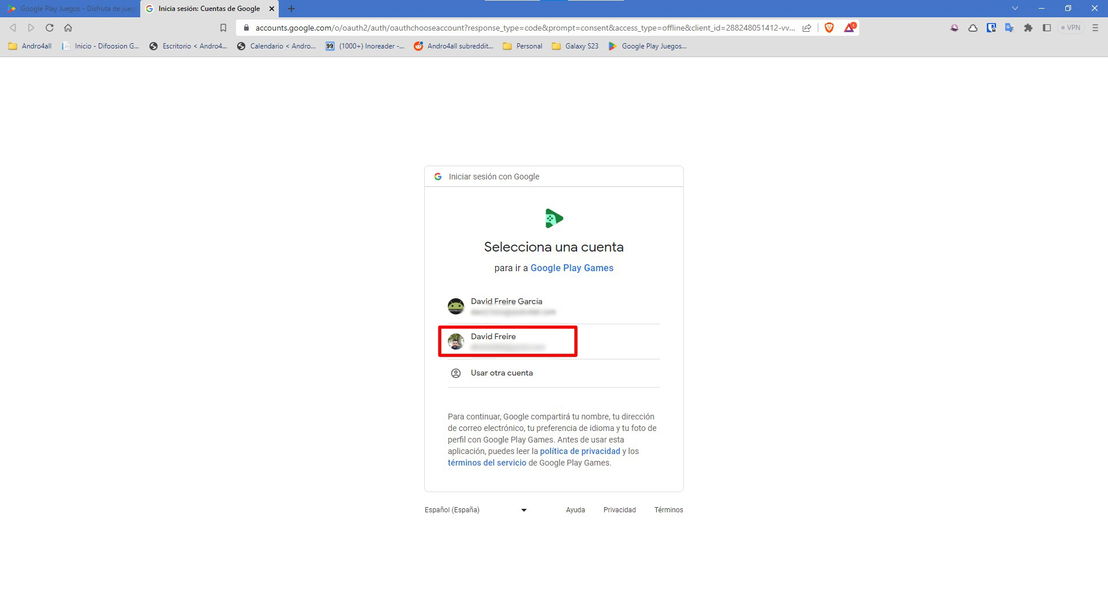
Task: Bookmark this page with the bookmark icon
Action: tap(223, 28)
